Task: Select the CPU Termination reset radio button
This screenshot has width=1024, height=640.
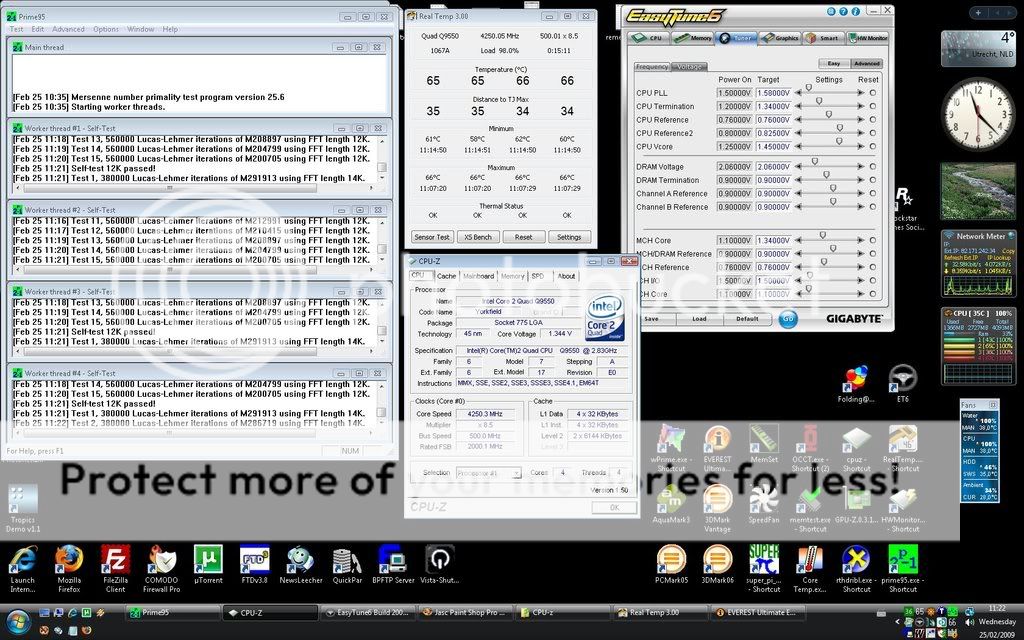Action: click(873, 106)
